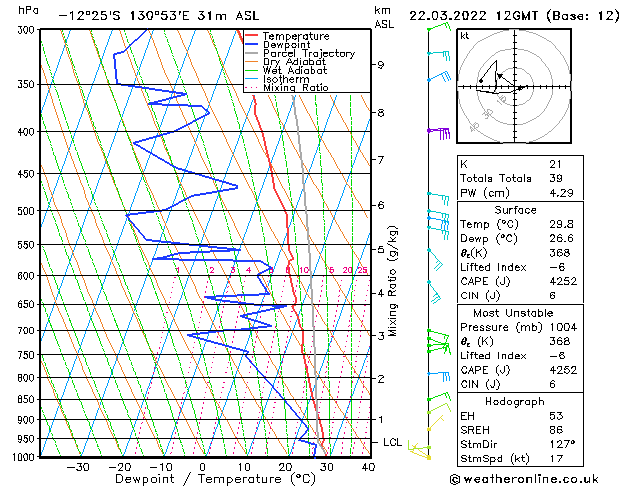Click the Most Unstable section heading
Viewport: 629px width, 486px height.
click(513, 313)
